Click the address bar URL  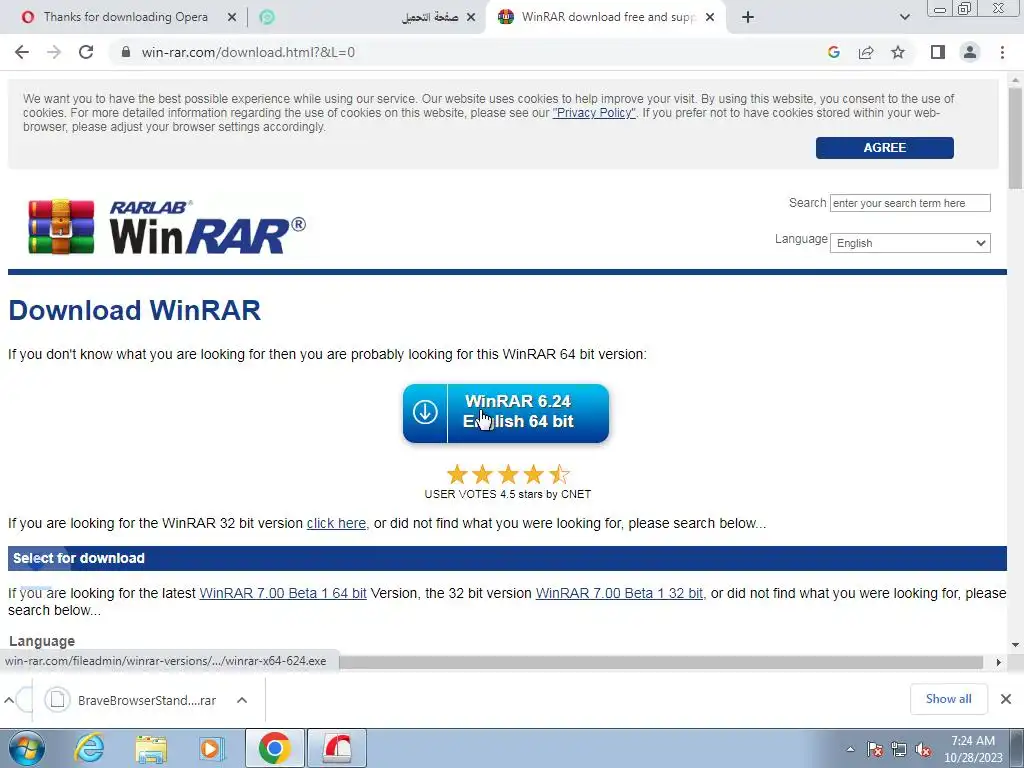point(248,52)
